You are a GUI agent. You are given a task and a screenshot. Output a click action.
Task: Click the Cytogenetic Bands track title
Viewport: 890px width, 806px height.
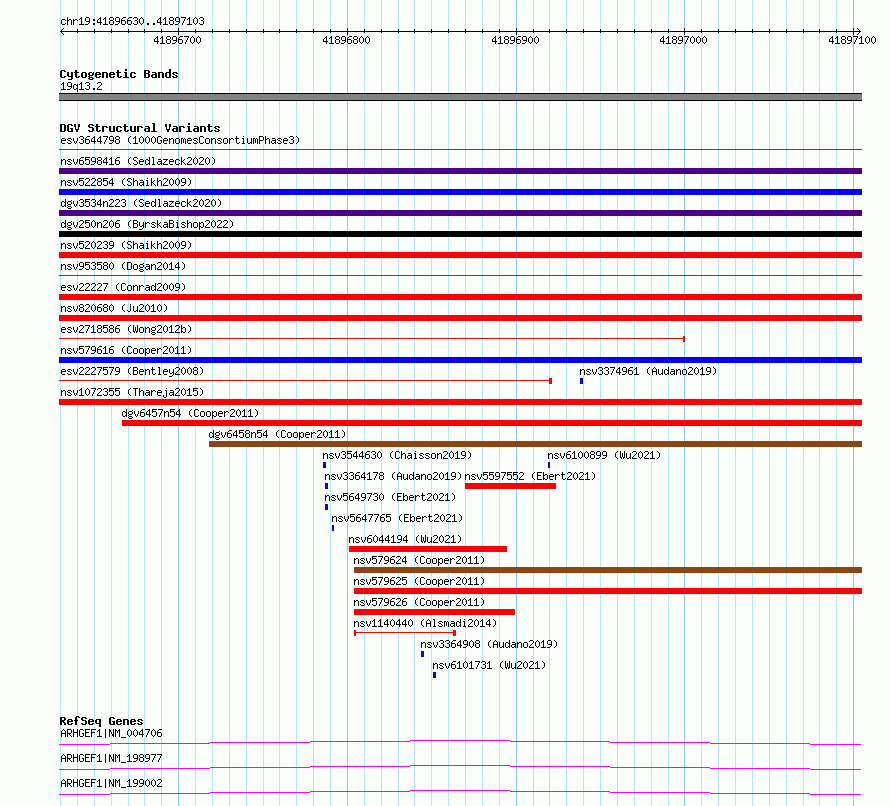(119, 74)
